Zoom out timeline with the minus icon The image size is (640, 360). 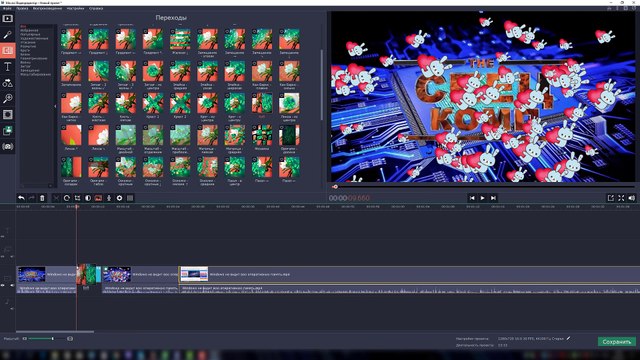tap(24, 338)
